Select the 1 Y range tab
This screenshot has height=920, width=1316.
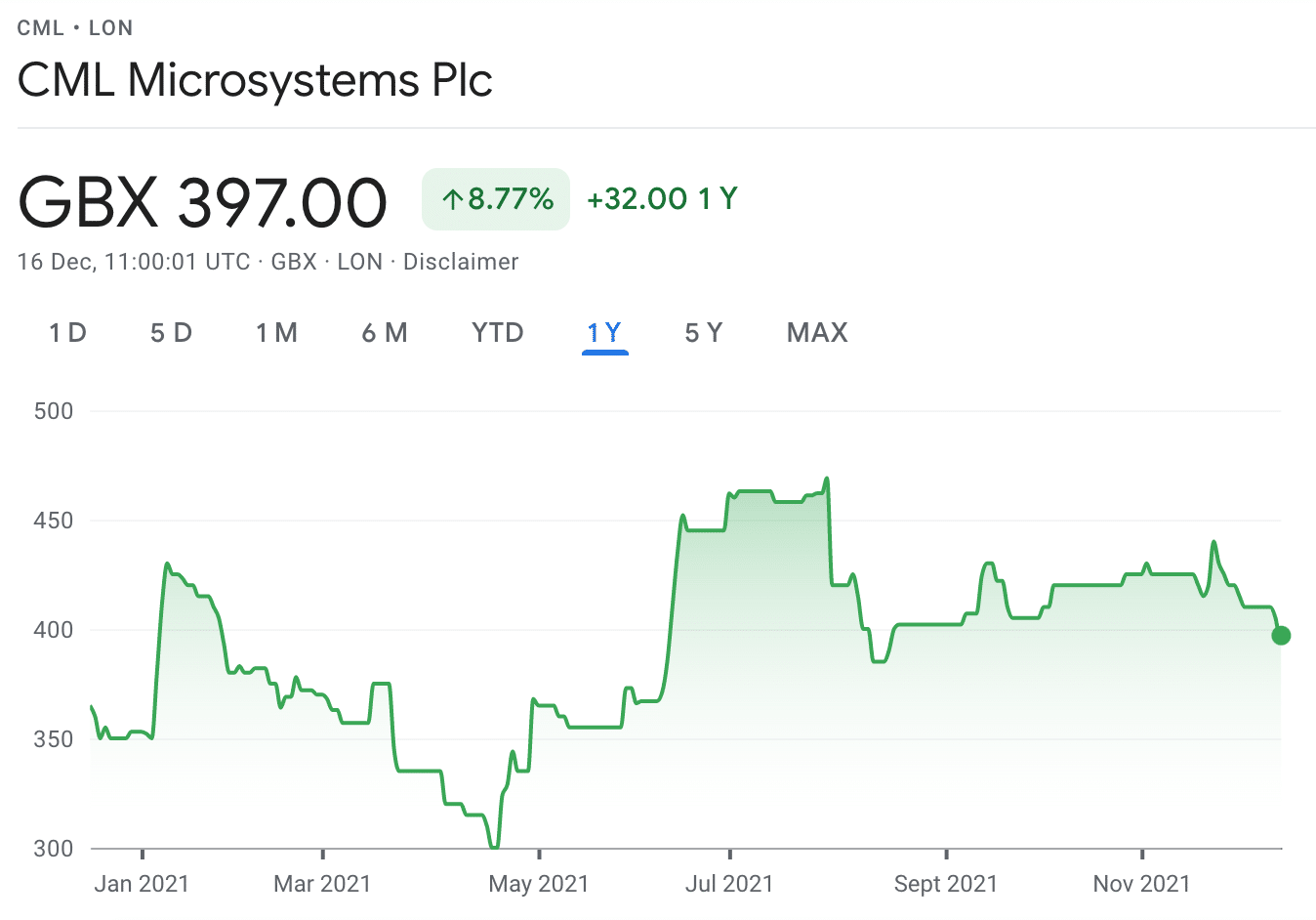click(604, 333)
